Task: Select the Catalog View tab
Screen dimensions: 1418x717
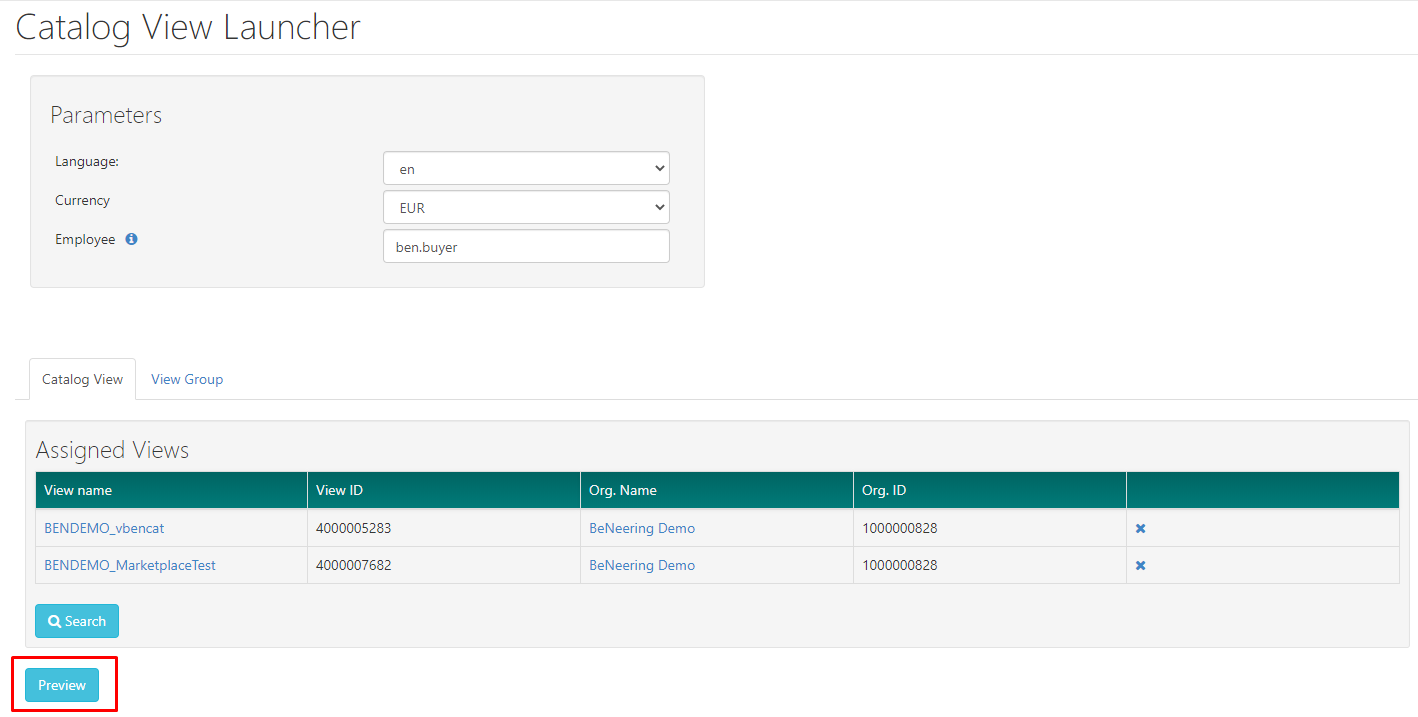Action: coord(82,379)
